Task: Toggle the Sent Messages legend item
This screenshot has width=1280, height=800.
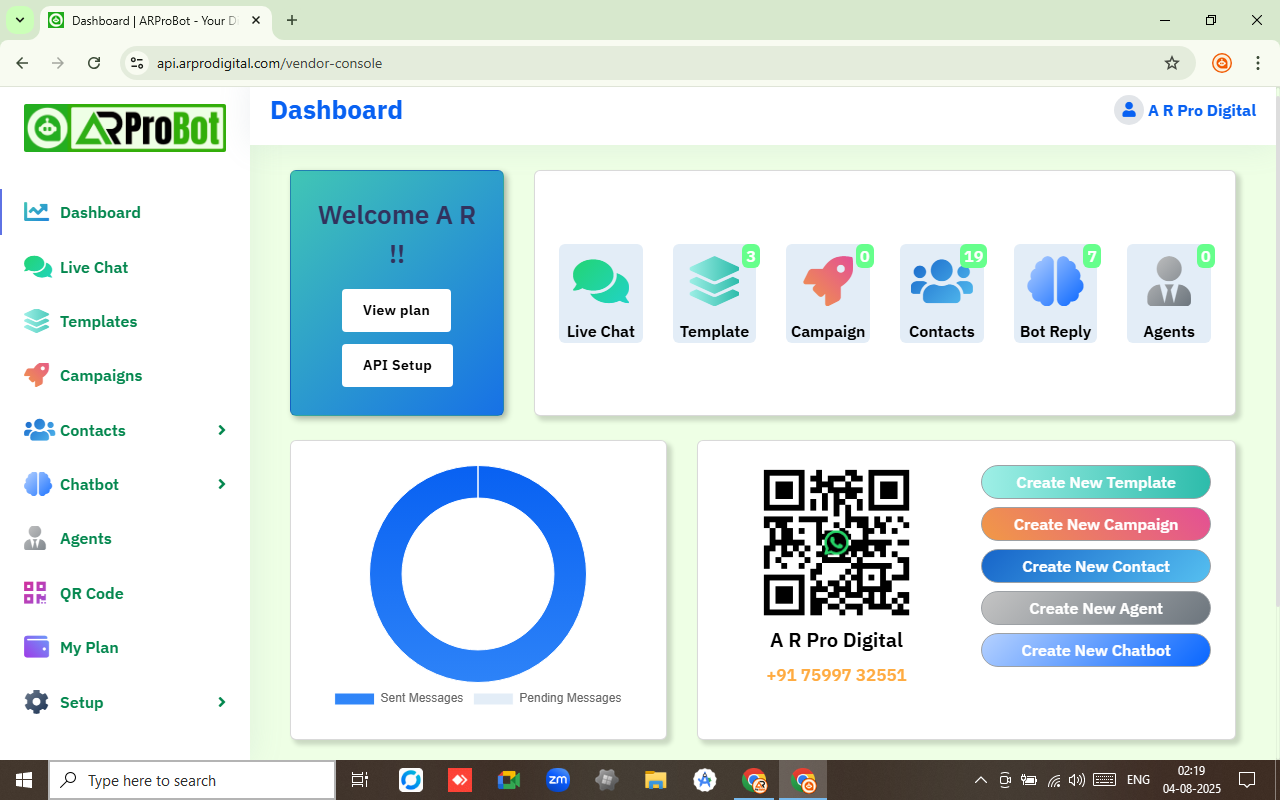Action: [400, 698]
